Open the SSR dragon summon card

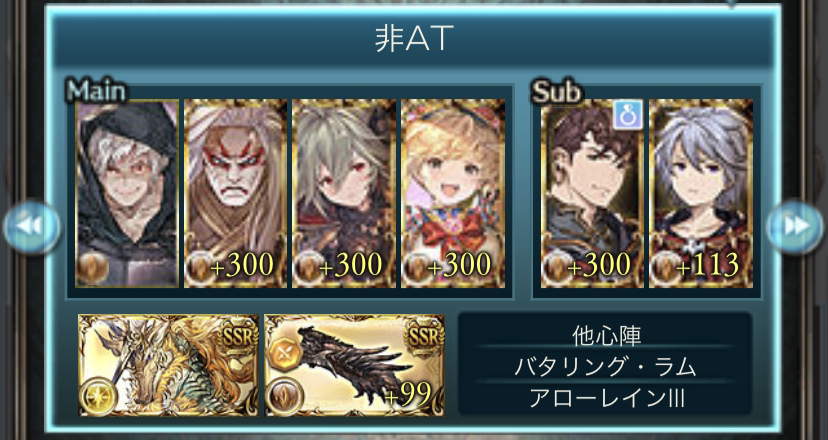pos(168,365)
